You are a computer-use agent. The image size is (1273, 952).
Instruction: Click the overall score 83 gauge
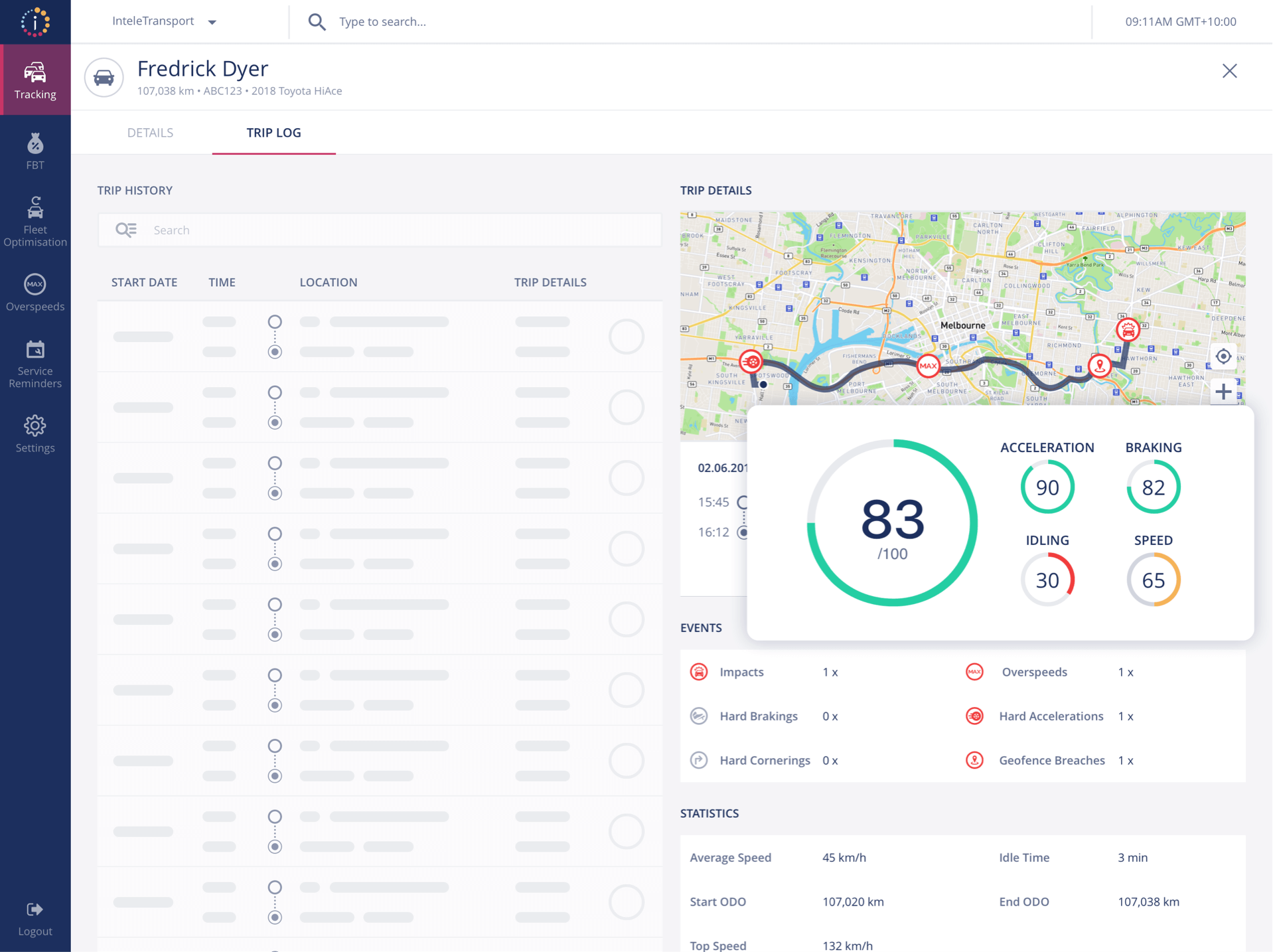coord(892,523)
